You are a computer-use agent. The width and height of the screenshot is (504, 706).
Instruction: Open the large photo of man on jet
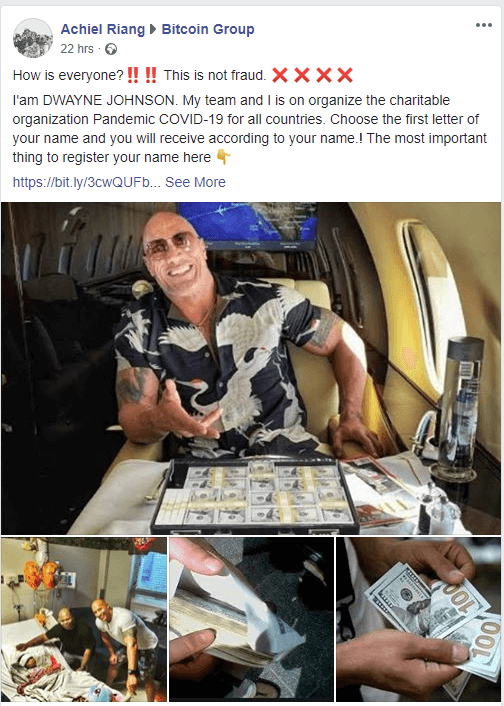coord(251,368)
